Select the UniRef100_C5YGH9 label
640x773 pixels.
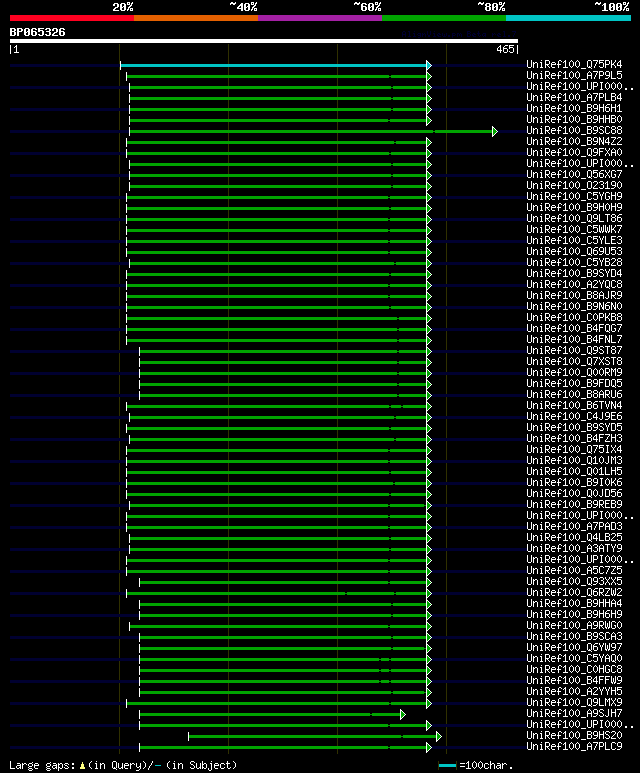[x=574, y=196]
